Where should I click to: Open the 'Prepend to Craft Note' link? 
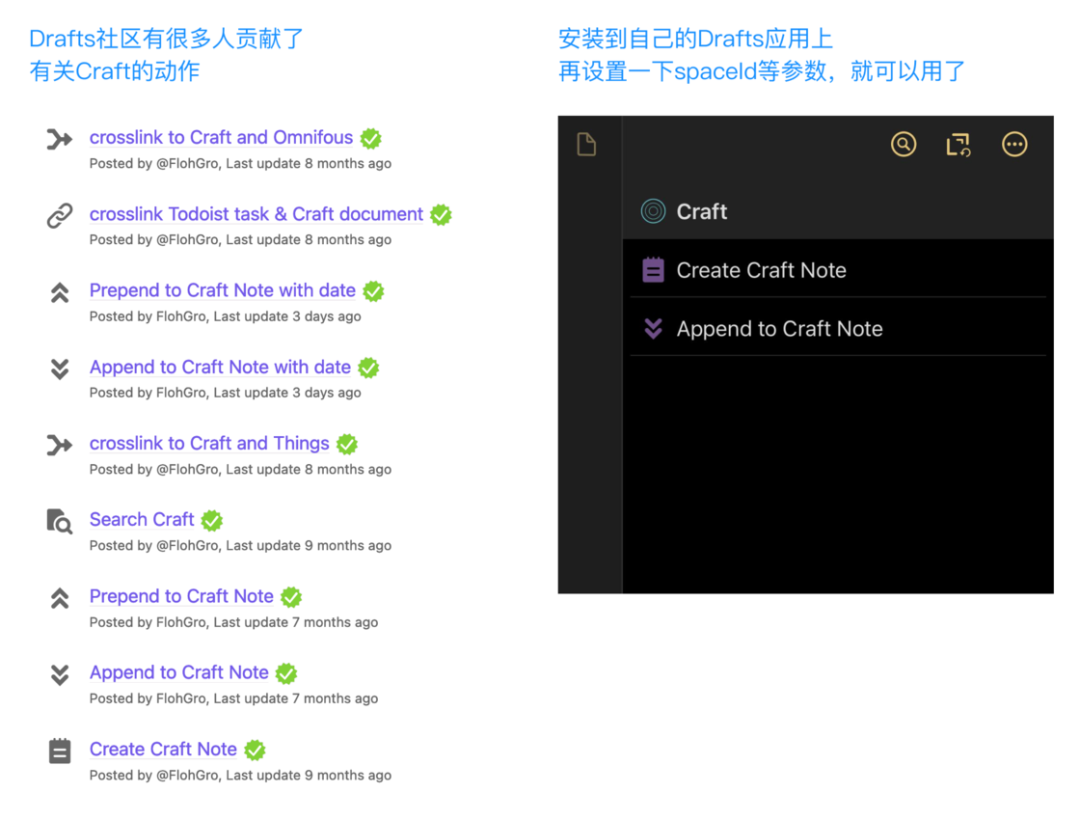pyautogui.click(x=182, y=596)
